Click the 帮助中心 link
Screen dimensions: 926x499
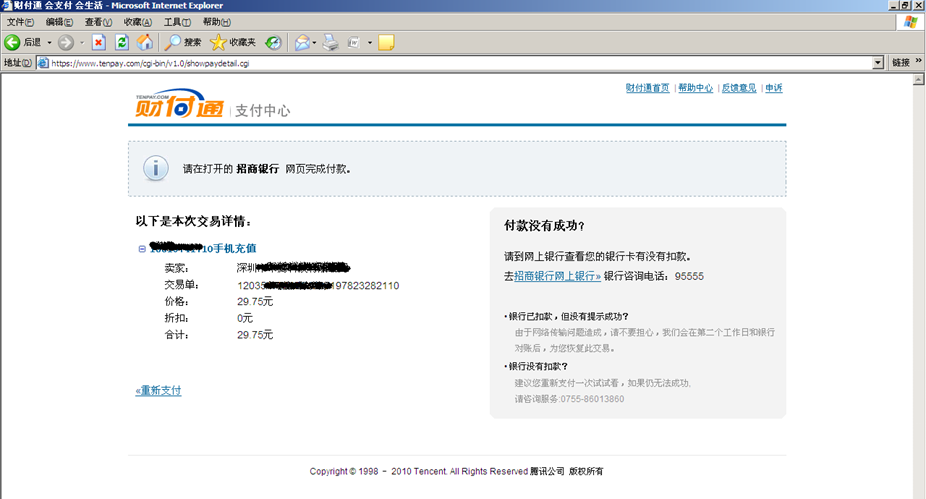coord(695,88)
